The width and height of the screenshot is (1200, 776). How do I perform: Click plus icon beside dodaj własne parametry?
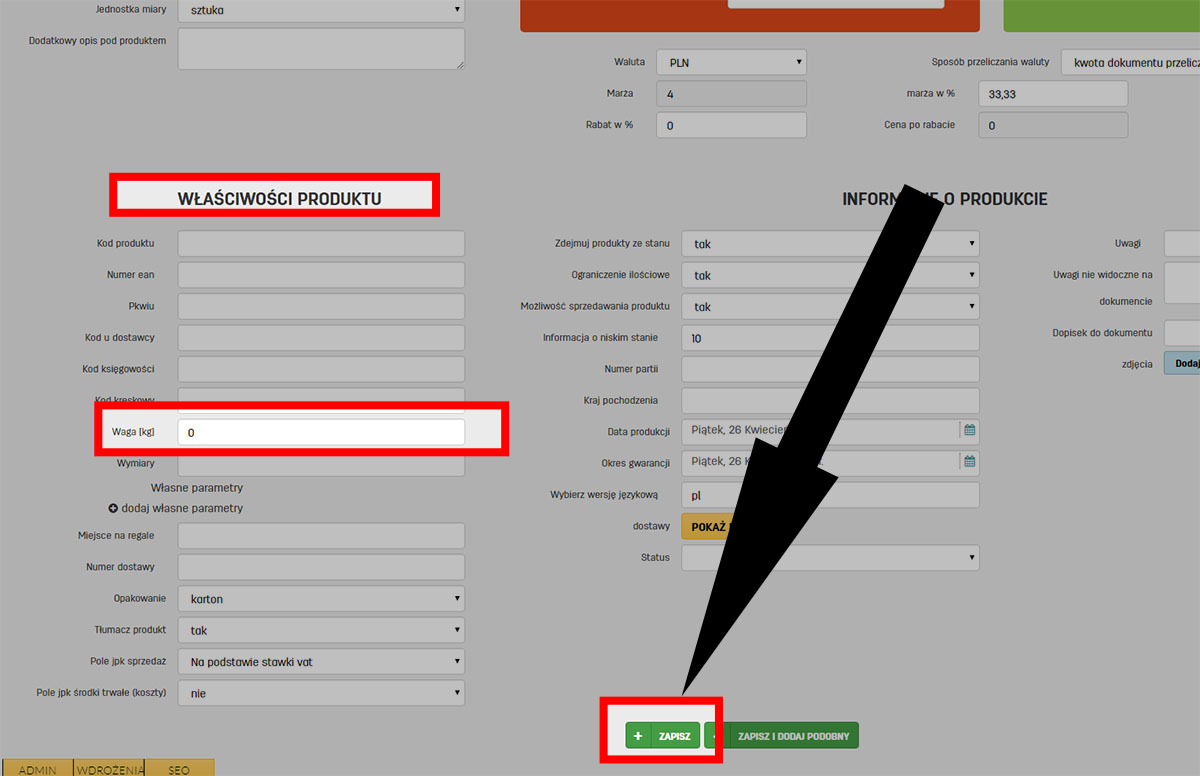click(x=114, y=508)
